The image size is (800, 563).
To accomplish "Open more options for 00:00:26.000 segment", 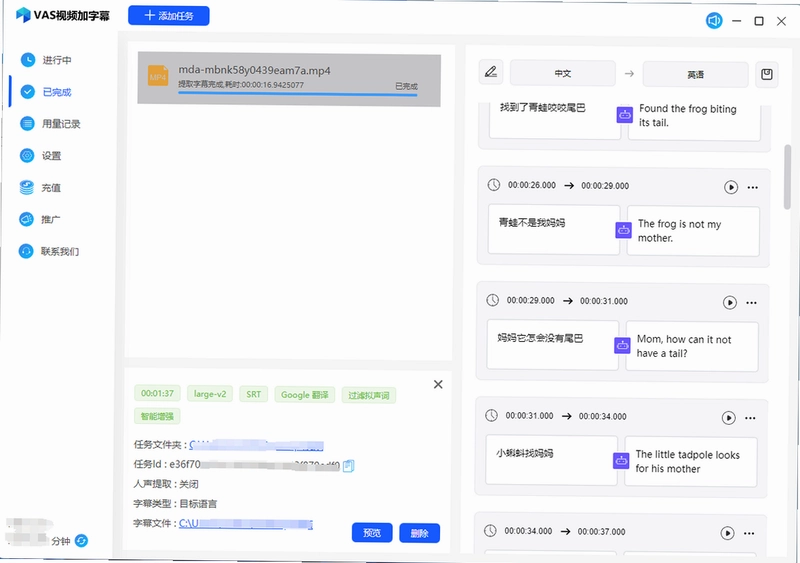I will 753,187.
